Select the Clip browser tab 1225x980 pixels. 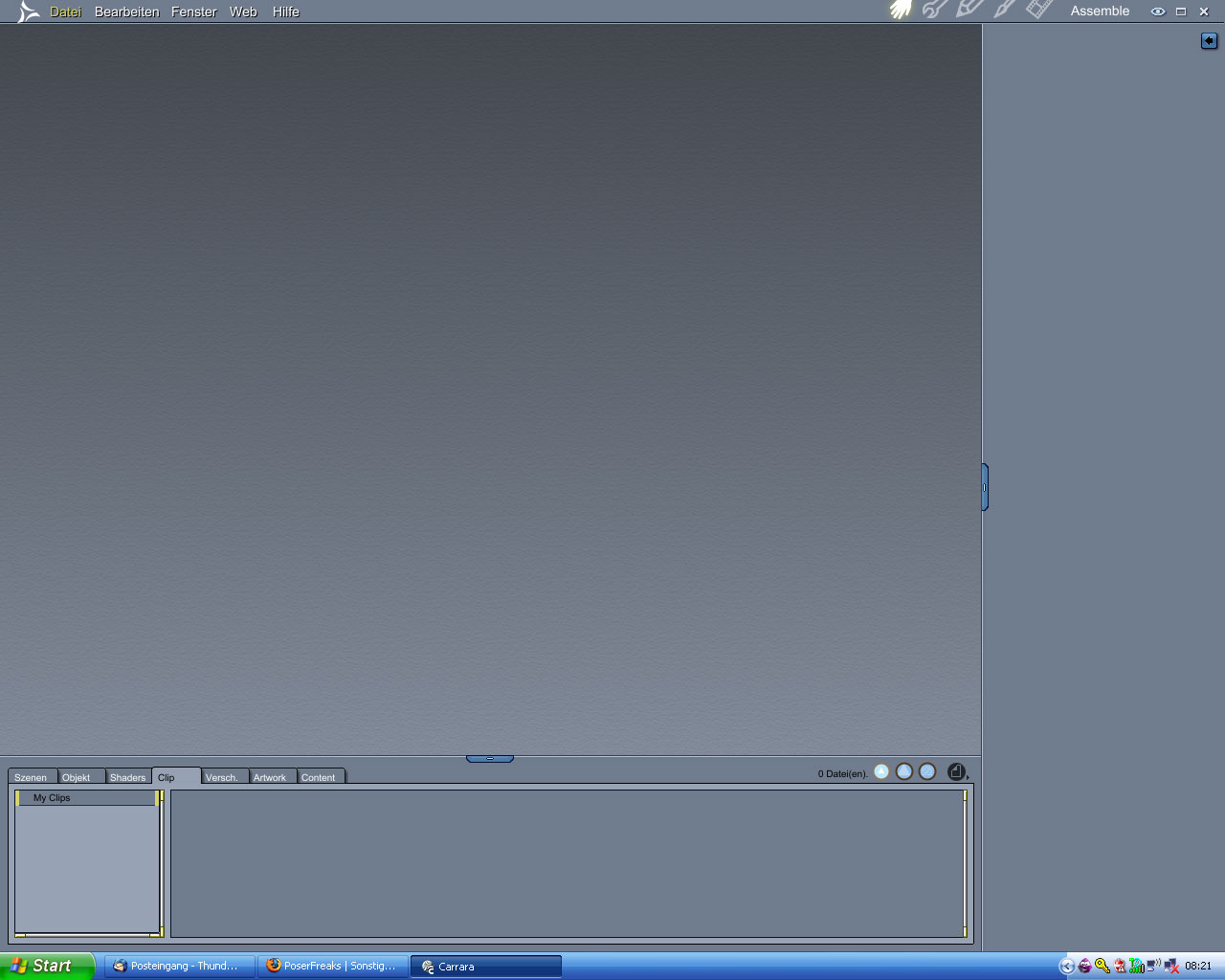[x=176, y=776]
